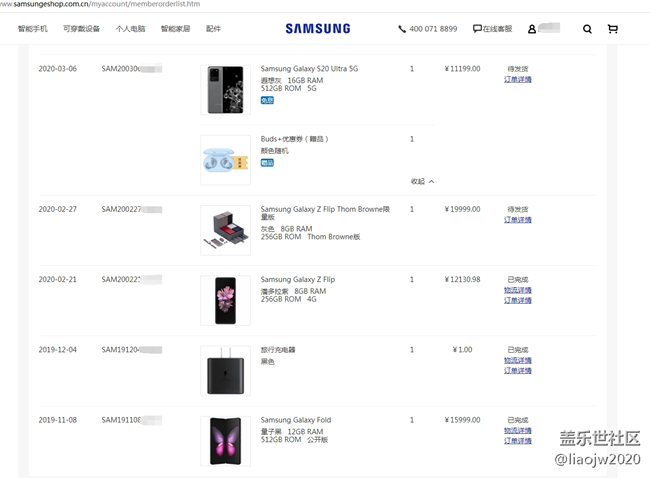Click the search magnifier icon

(x=587, y=29)
